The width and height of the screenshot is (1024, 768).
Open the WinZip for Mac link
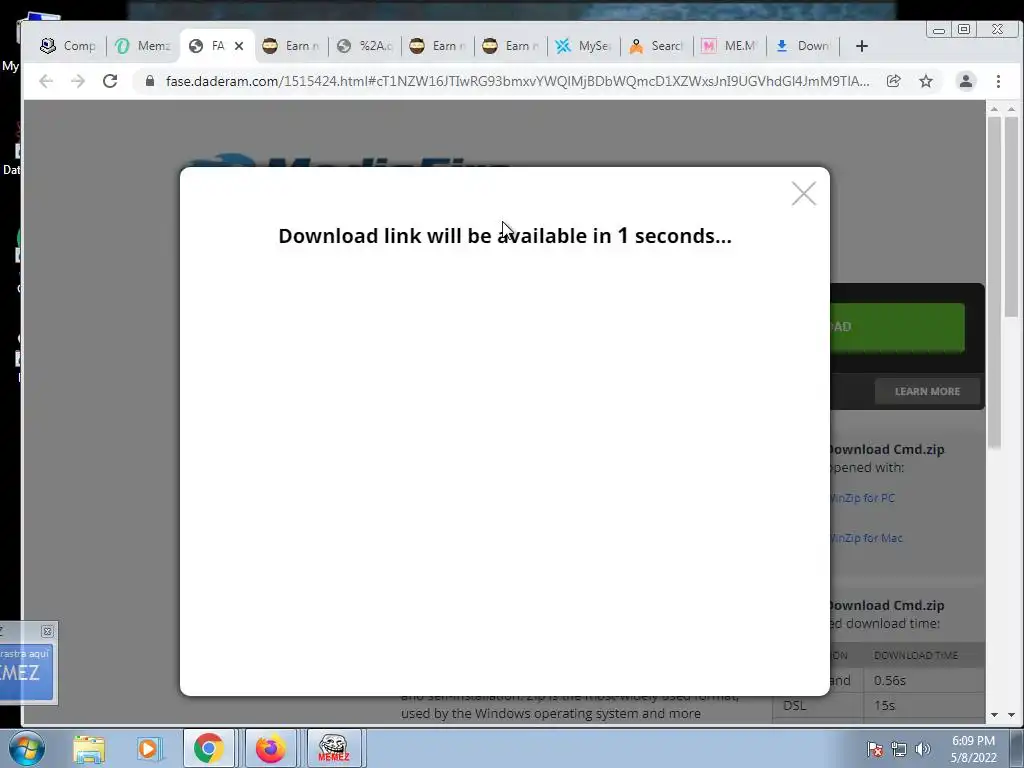click(866, 538)
